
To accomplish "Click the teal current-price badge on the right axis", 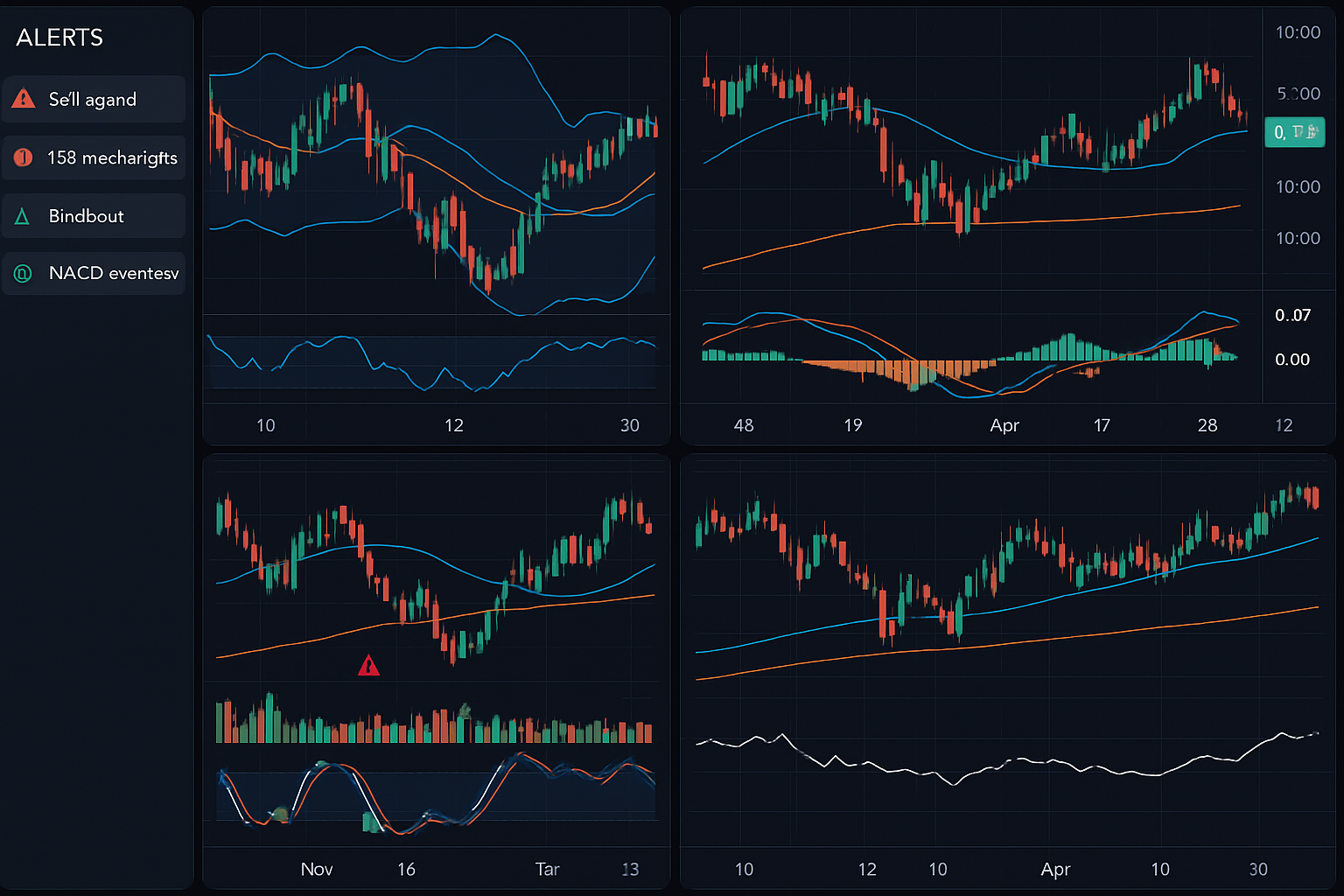I will point(1295,132).
